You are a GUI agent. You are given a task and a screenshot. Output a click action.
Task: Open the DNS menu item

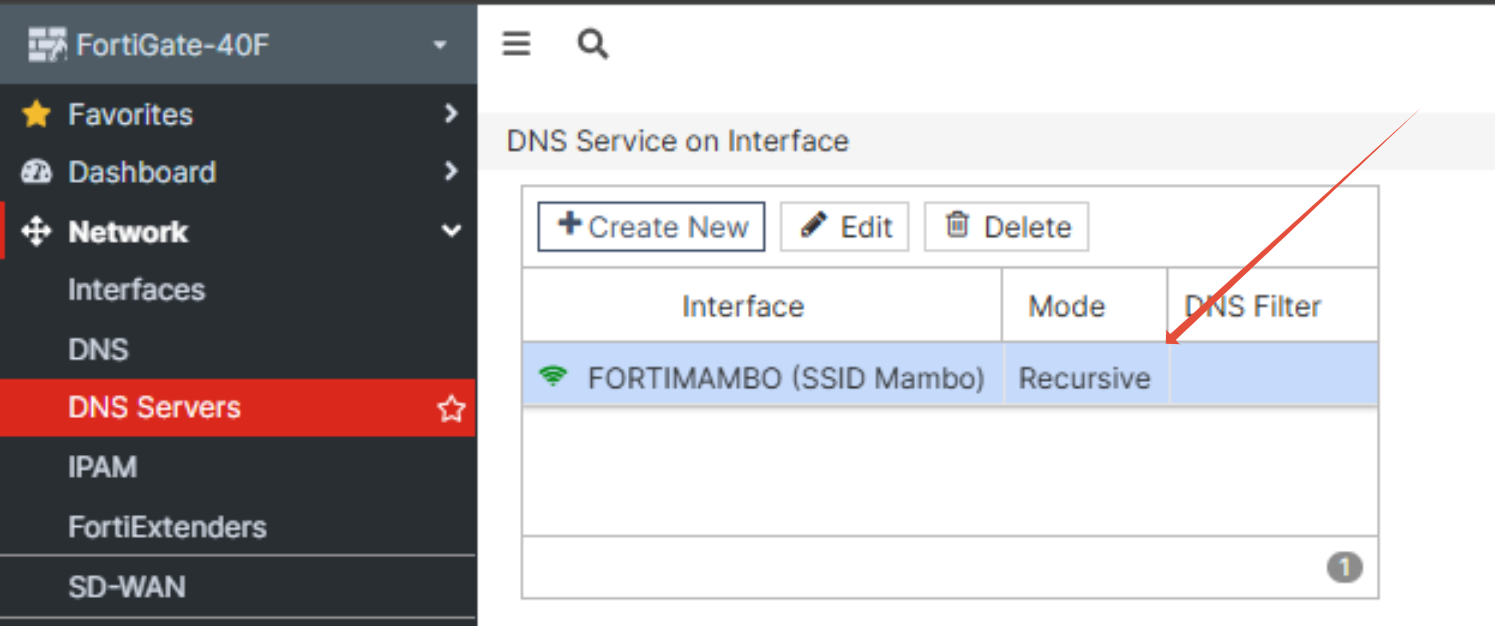click(x=98, y=350)
